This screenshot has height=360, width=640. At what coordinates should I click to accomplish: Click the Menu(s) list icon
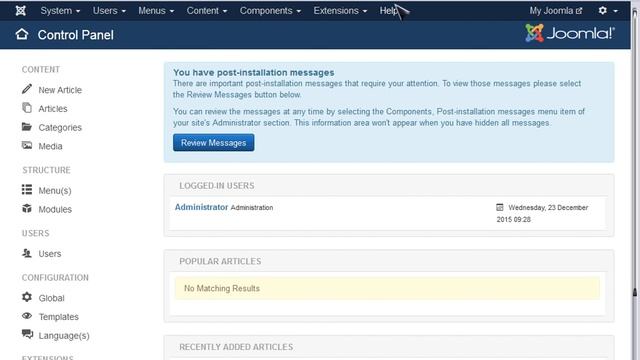click(x=27, y=189)
